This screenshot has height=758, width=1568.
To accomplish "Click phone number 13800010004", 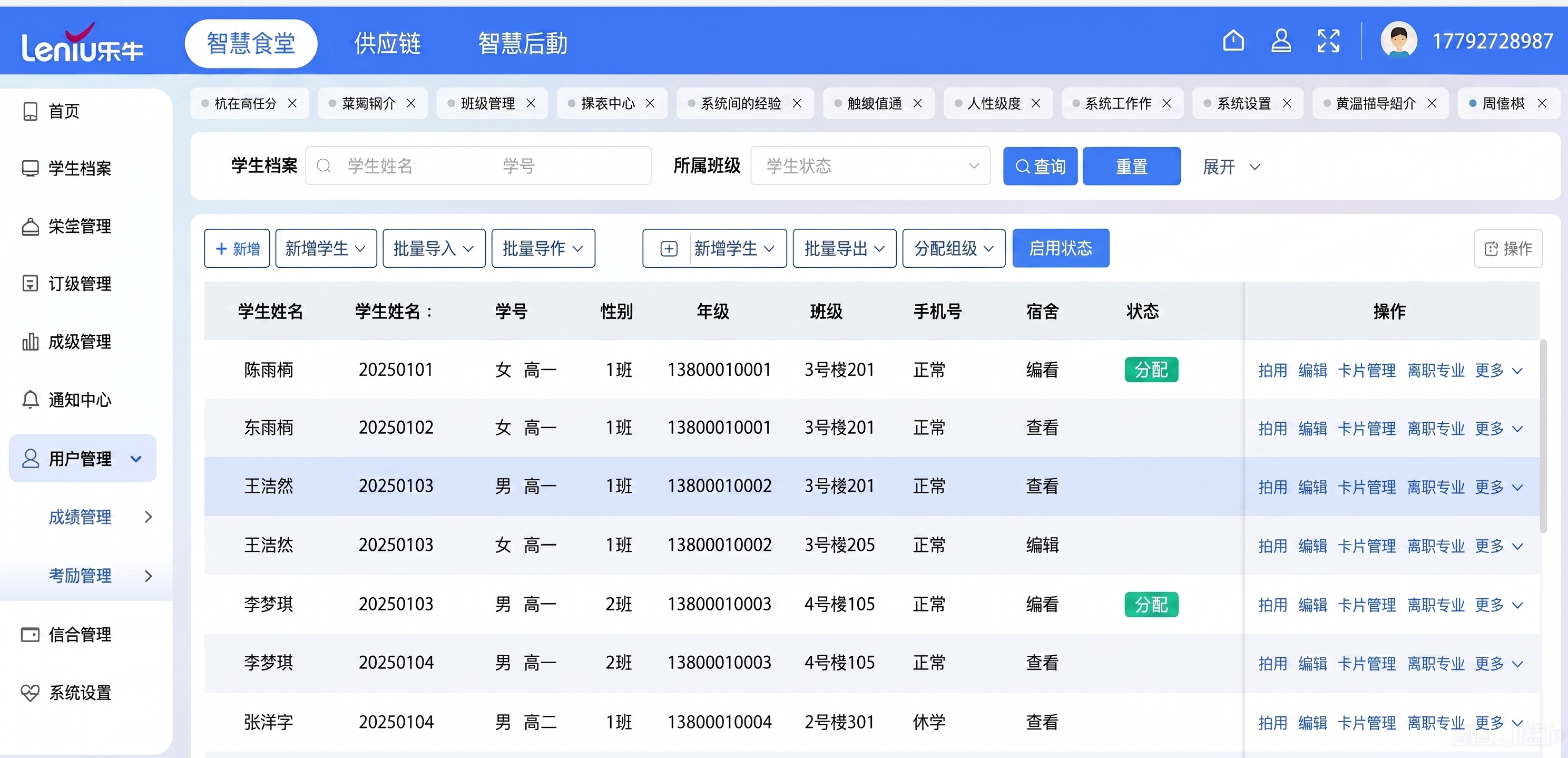I will [720, 722].
